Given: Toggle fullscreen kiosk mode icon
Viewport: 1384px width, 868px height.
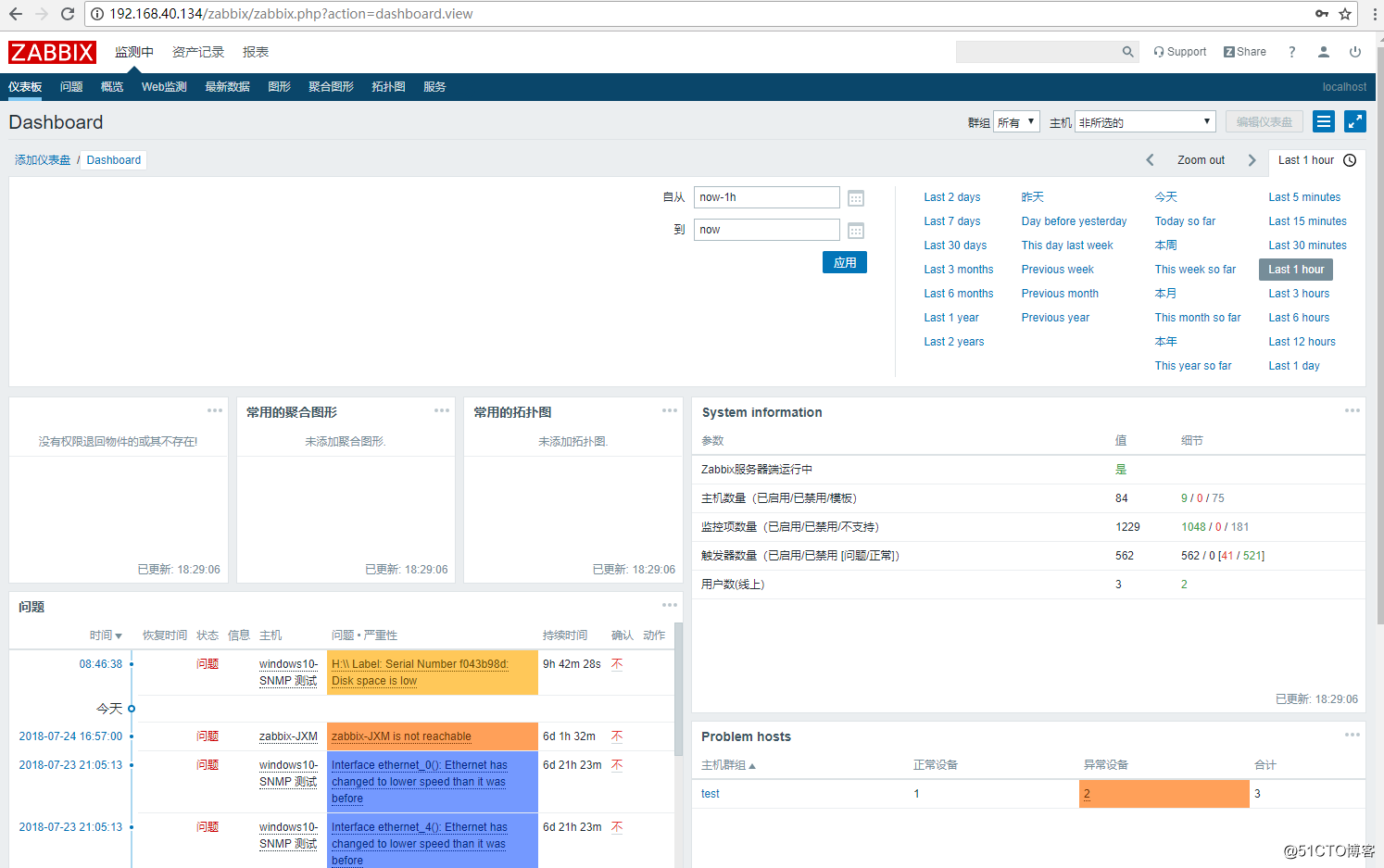Looking at the screenshot, I should 1355,121.
